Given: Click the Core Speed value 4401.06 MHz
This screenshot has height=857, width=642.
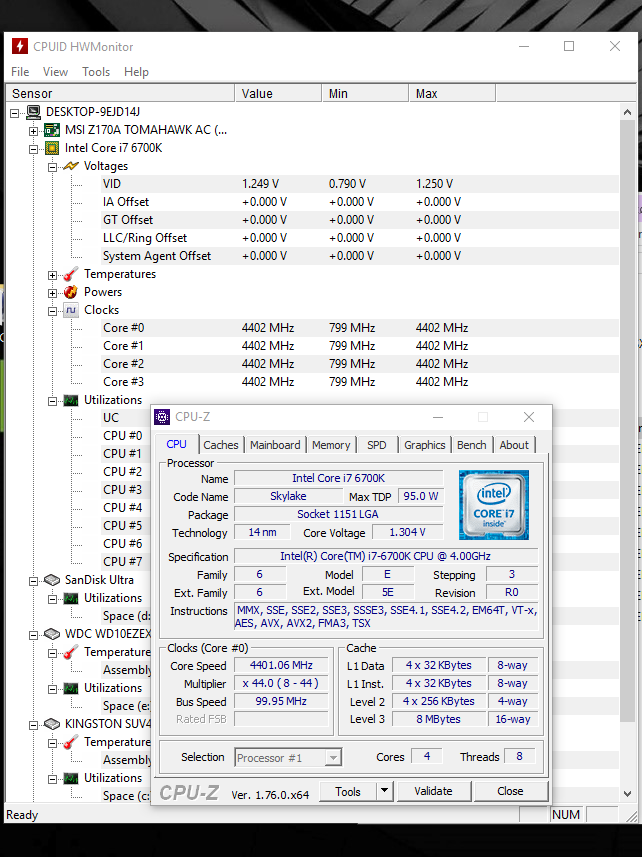Looking at the screenshot, I should tap(281, 665).
